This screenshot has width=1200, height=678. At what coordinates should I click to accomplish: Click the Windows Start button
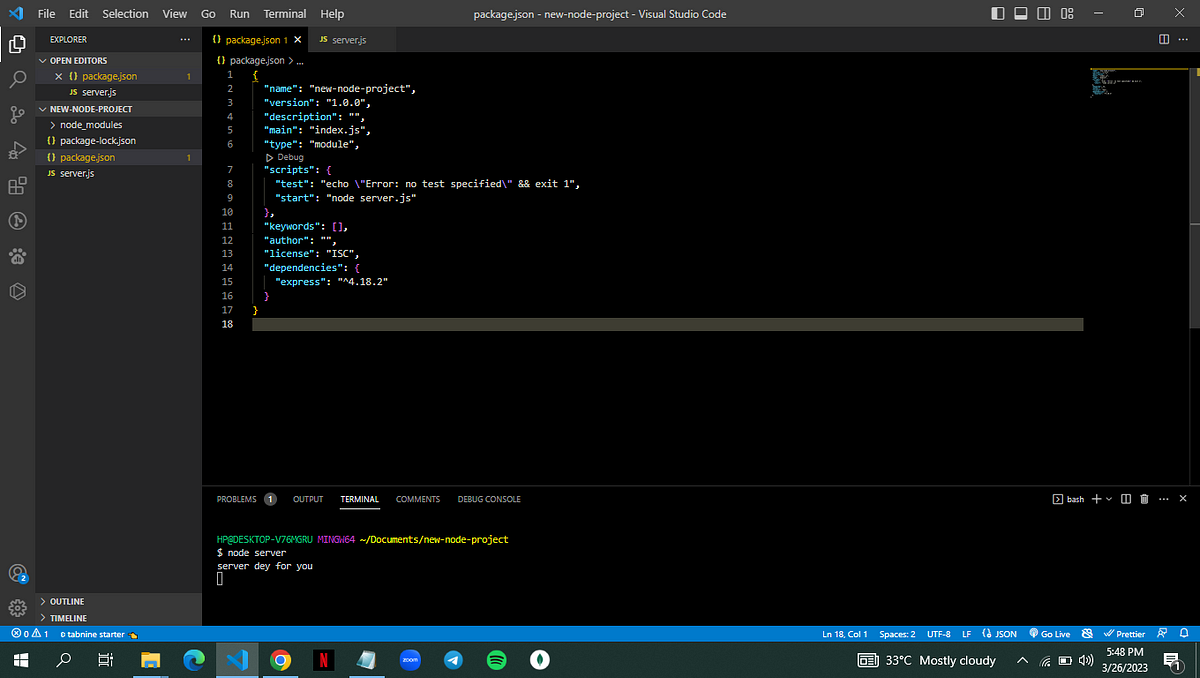[21, 660]
